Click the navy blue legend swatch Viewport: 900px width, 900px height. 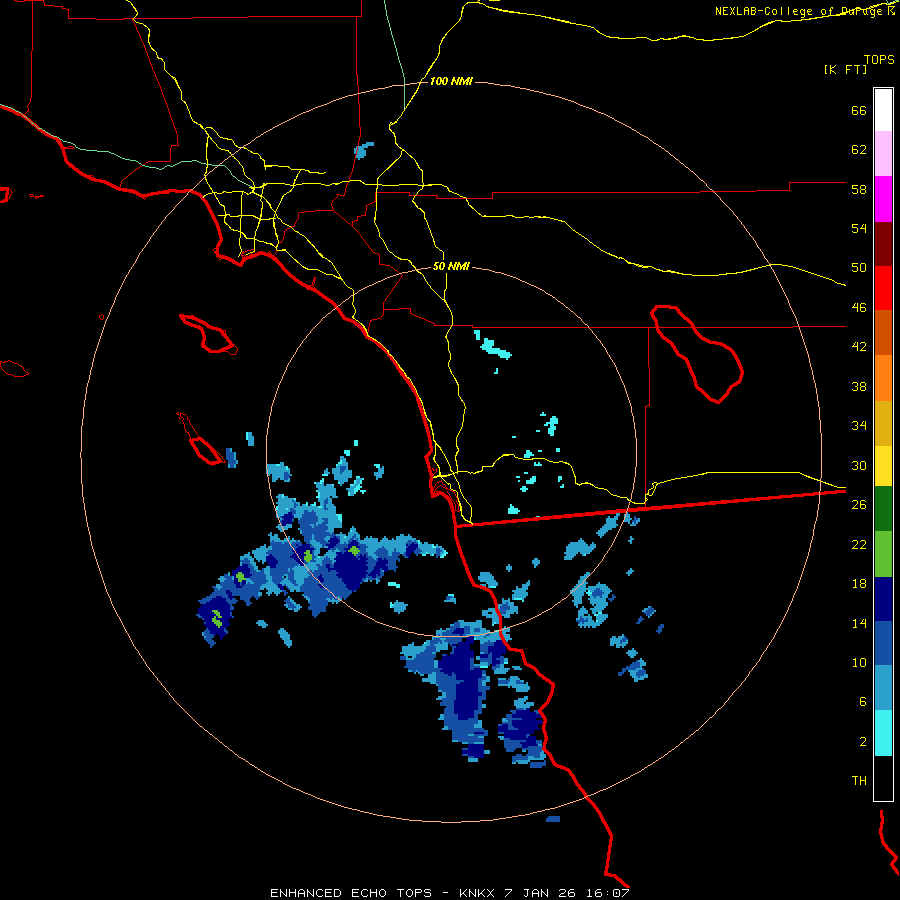[883, 599]
